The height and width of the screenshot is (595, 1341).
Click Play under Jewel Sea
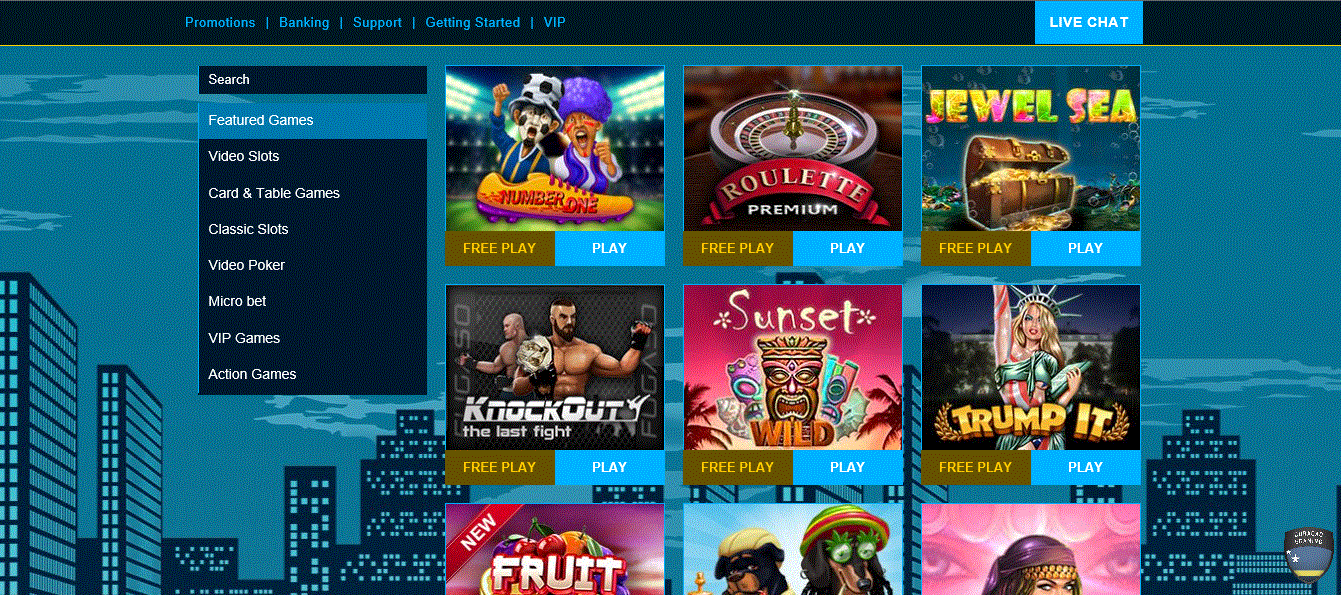click(1085, 248)
